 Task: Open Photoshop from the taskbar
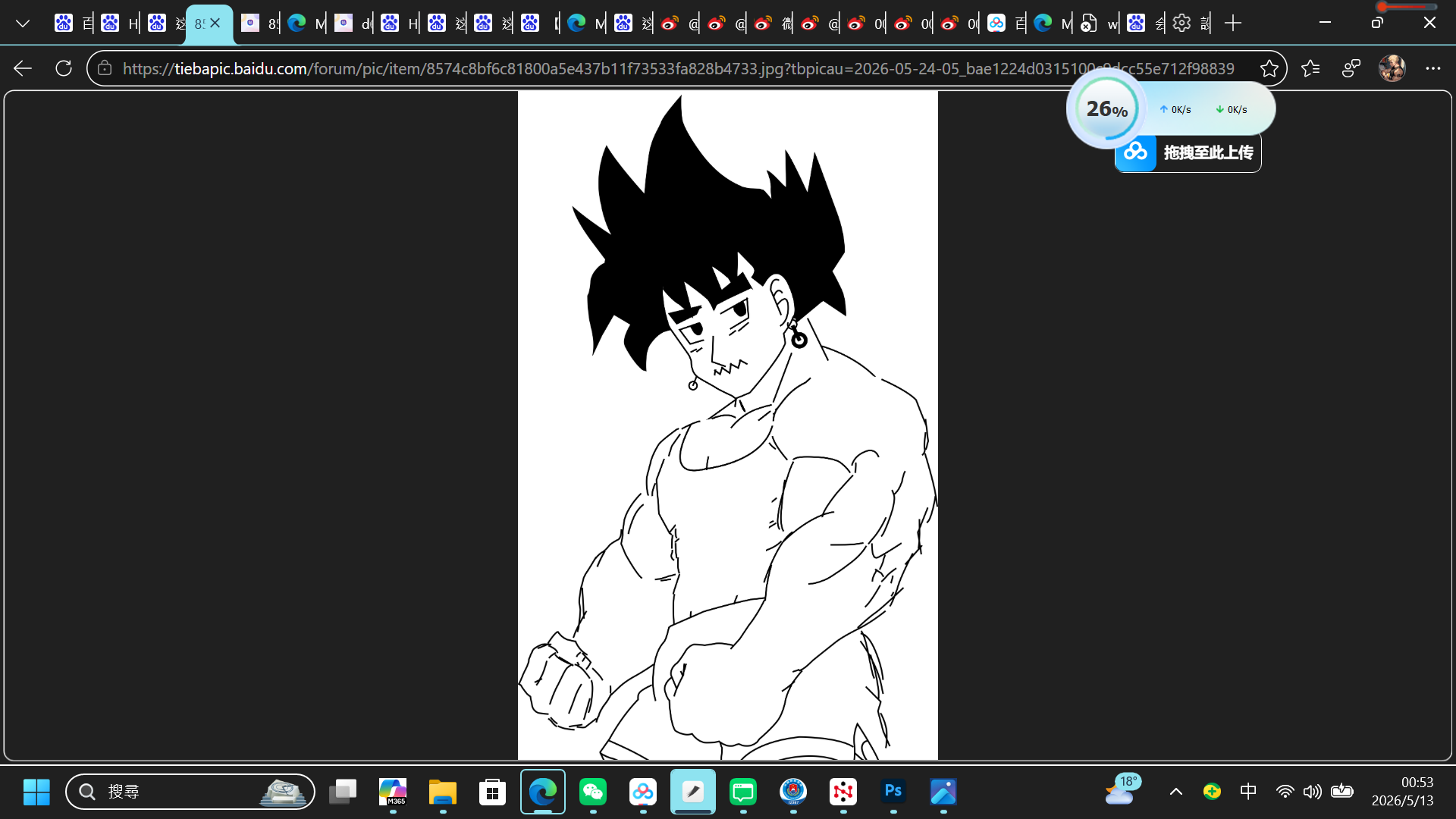click(x=893, y=792)
